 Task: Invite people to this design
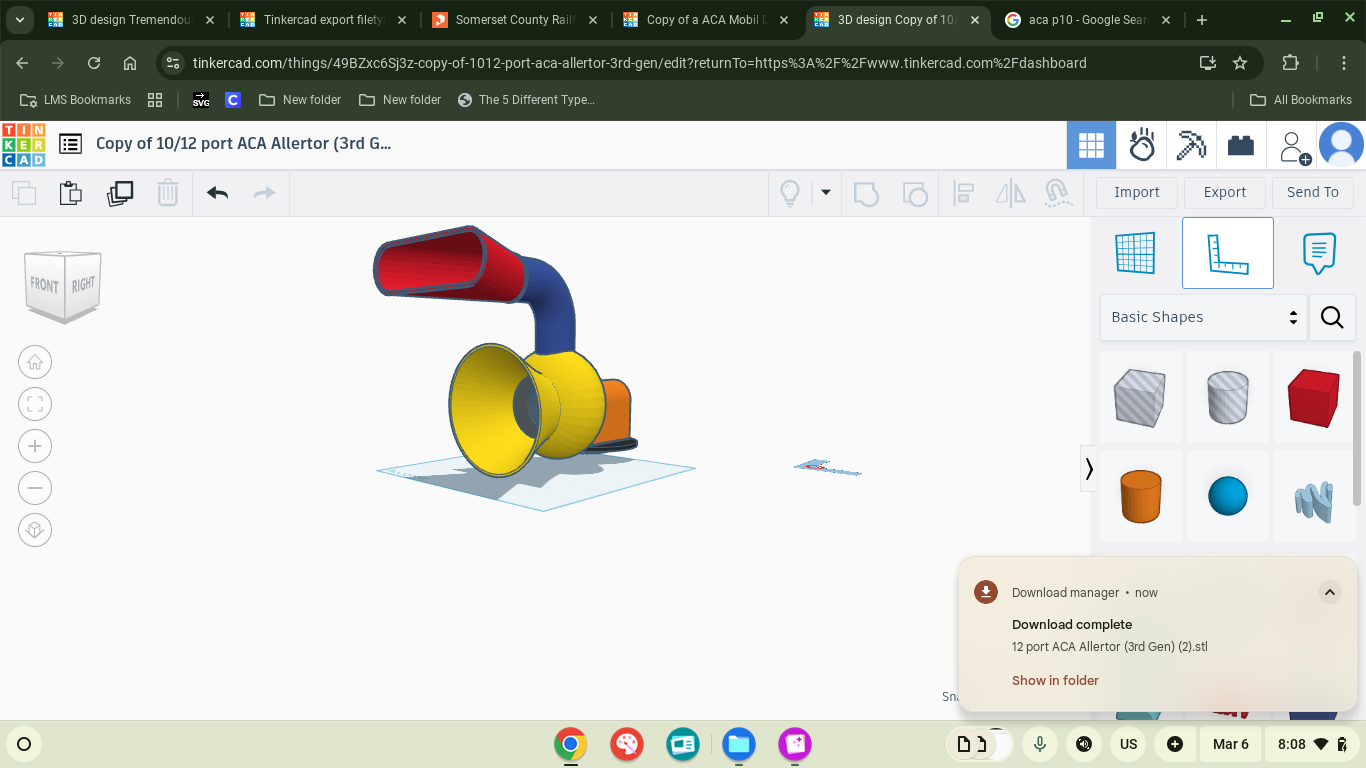click(1294, 146)
